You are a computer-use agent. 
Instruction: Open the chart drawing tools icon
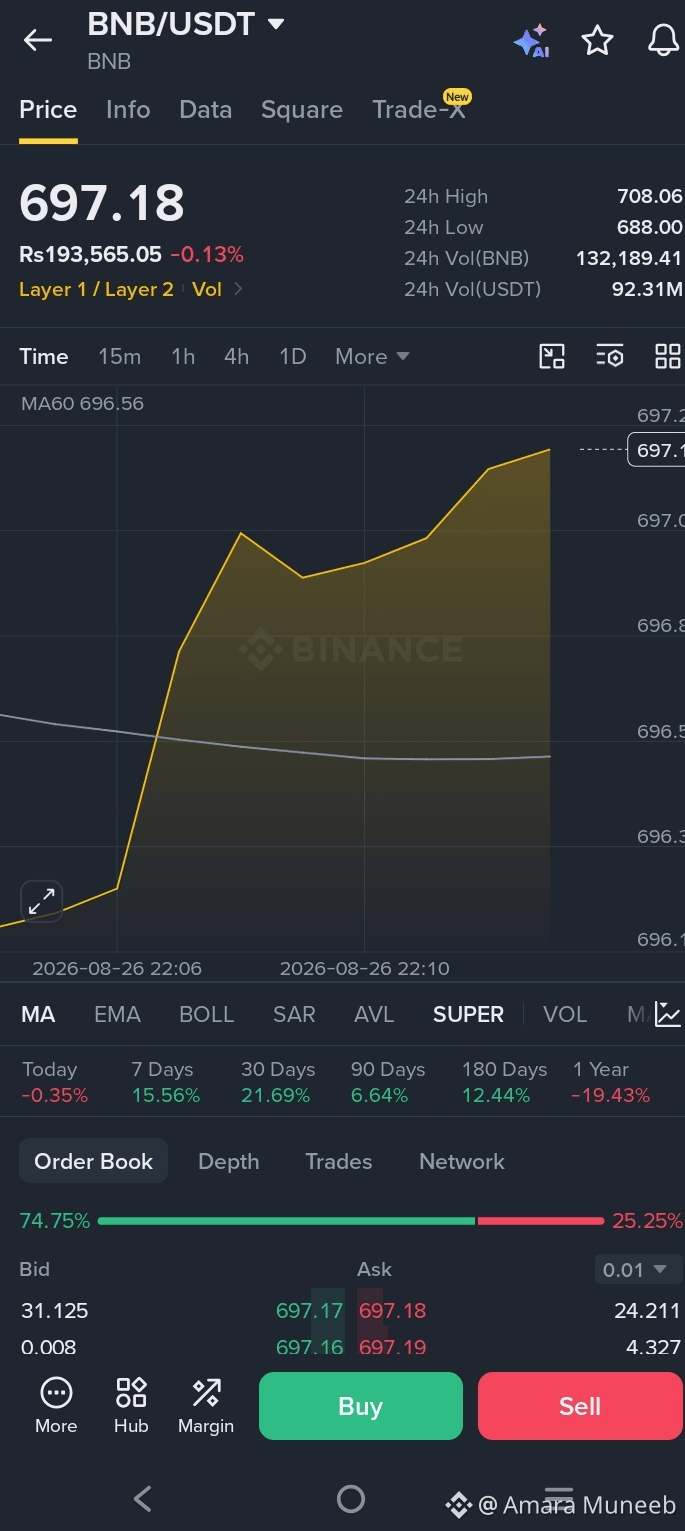coord(552,356)
